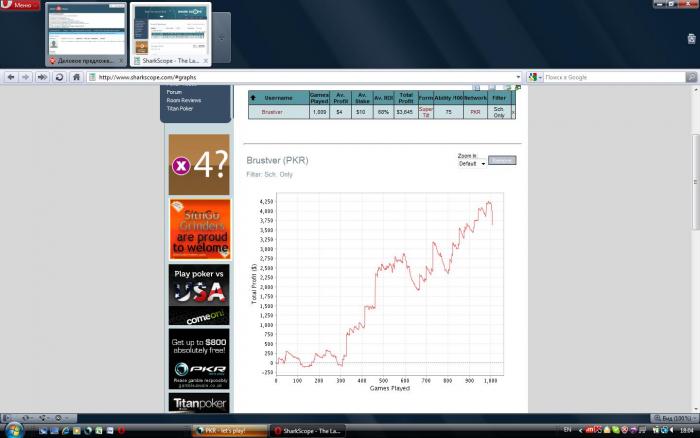Launch Internet Explorer from quick launch
This screenshot has width=700, height=438.
[x=66, y=431]
